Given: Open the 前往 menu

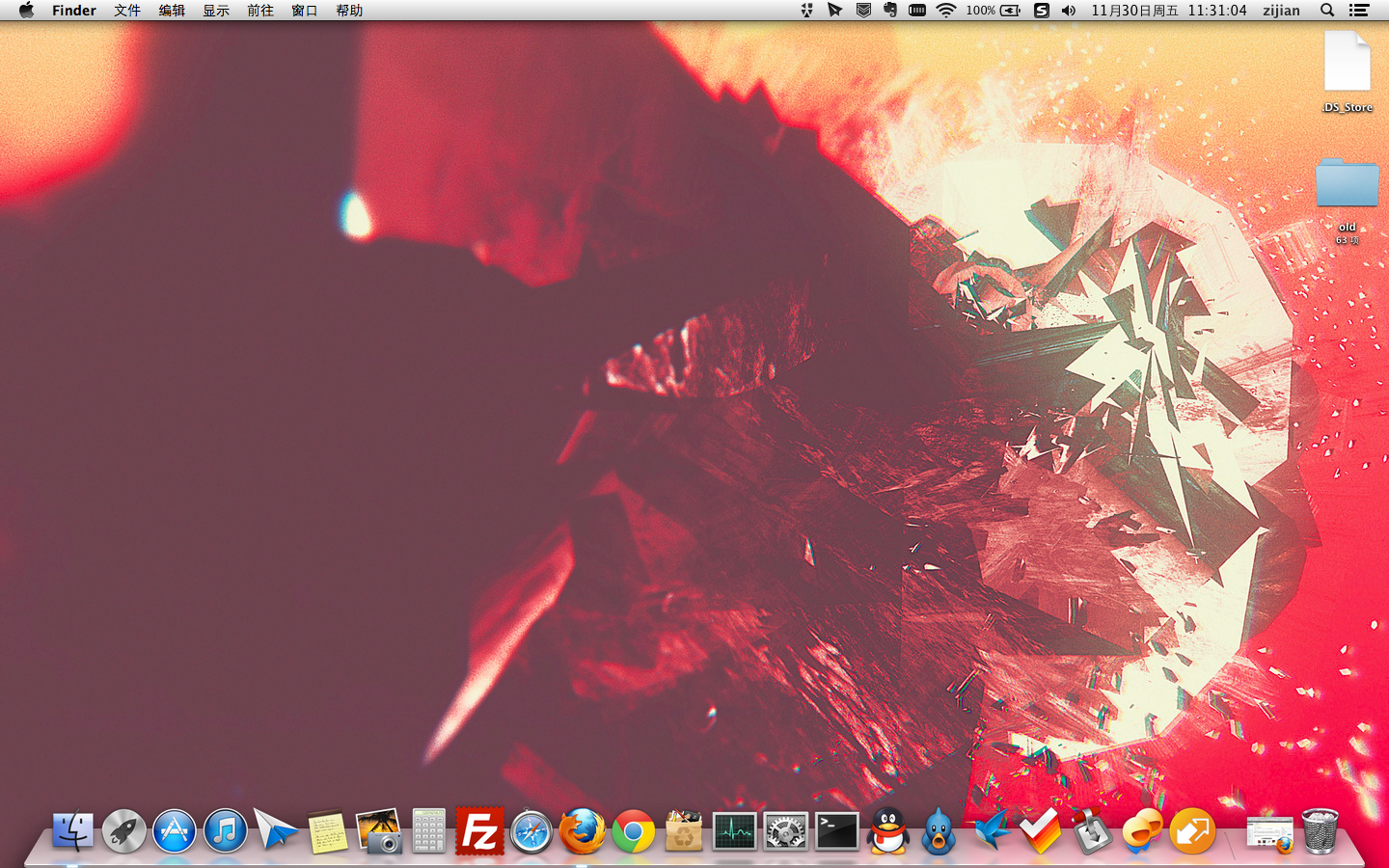Looking at the screenshot, I should point(260,11).
